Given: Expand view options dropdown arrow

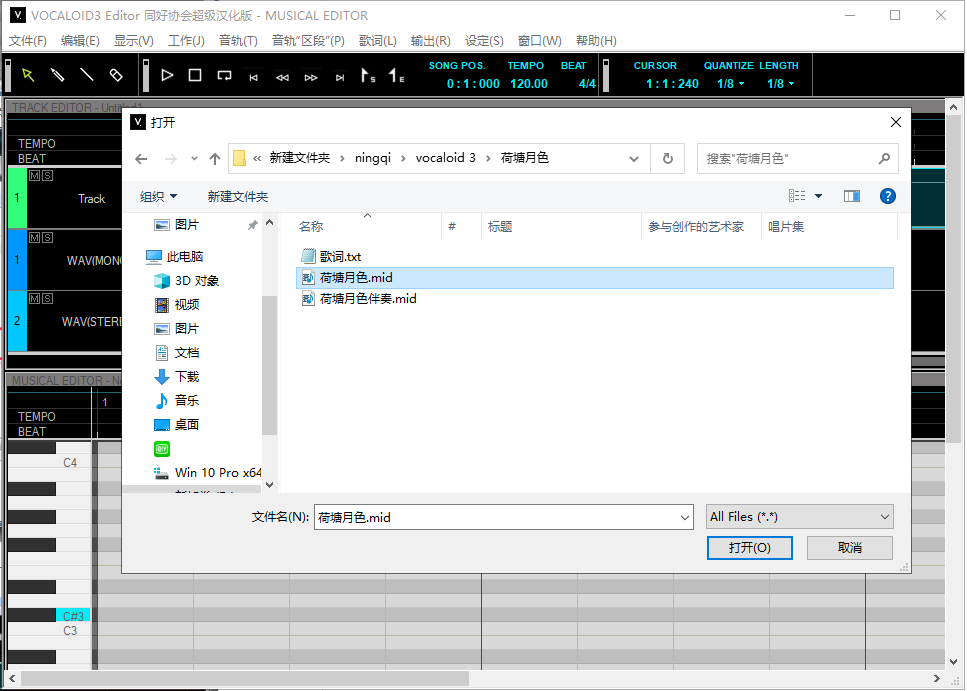Looking at the screenshot, I should point(818,196).
